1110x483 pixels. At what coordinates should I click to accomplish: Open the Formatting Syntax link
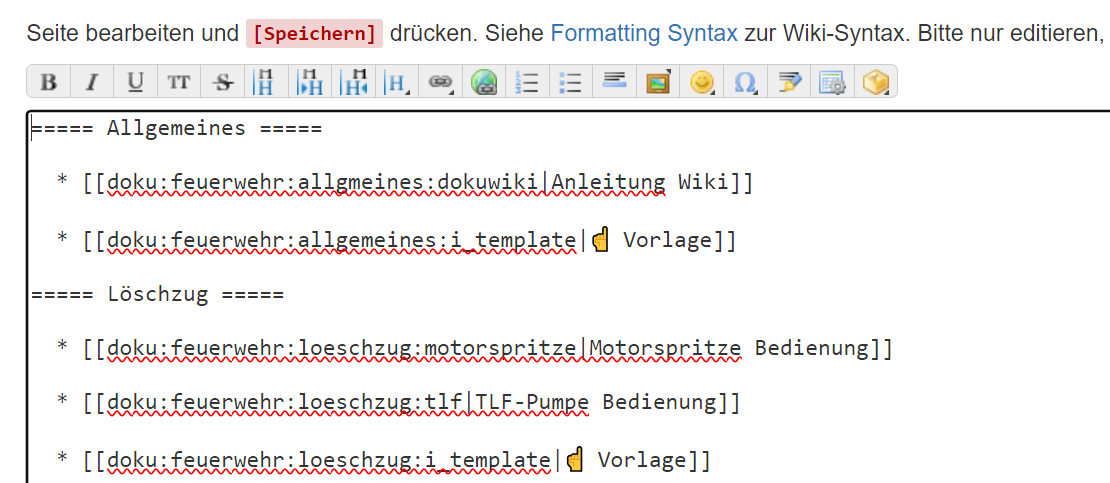(644, 33)
